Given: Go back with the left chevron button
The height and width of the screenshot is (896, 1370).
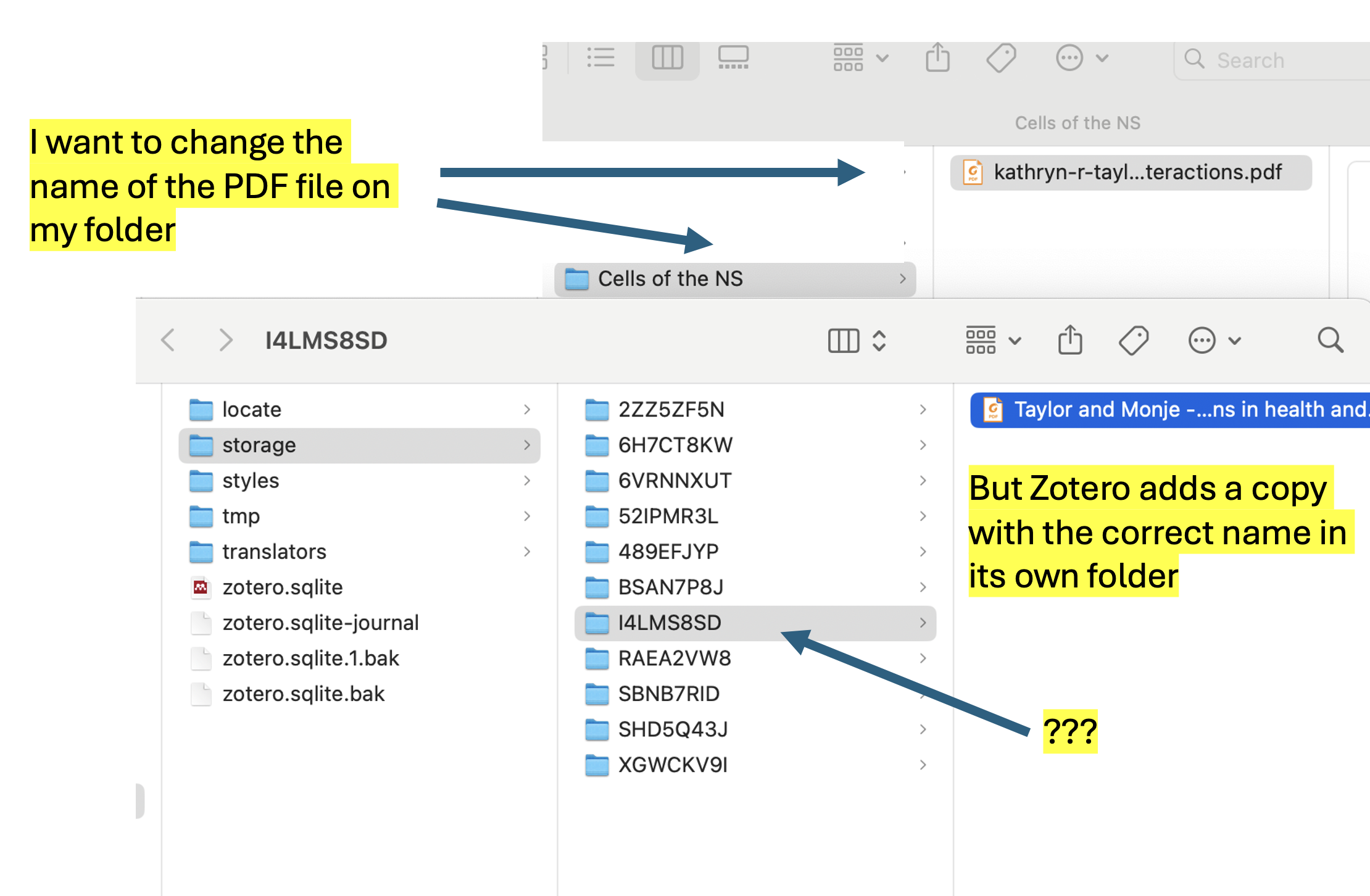Looking at the screenshot, I should coord(168,340).
